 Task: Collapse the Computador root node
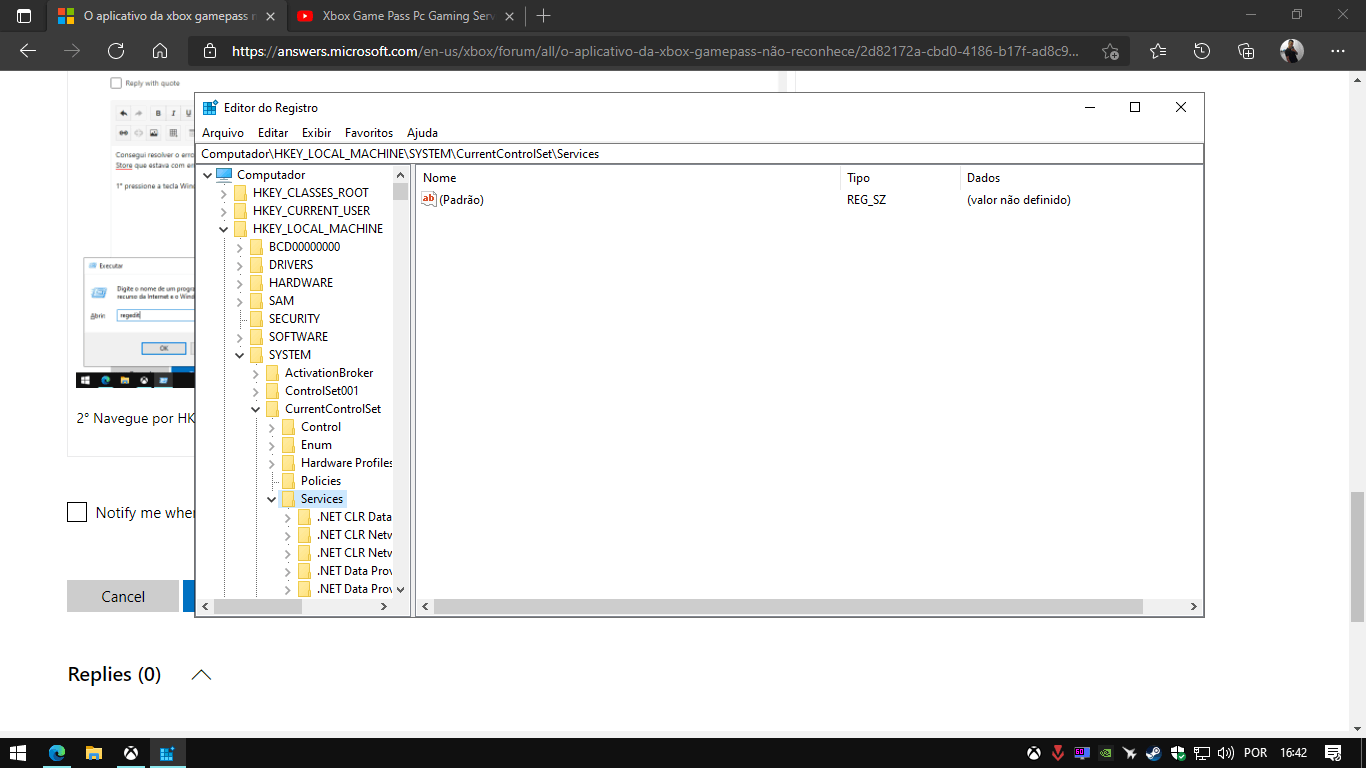[207, 175]
